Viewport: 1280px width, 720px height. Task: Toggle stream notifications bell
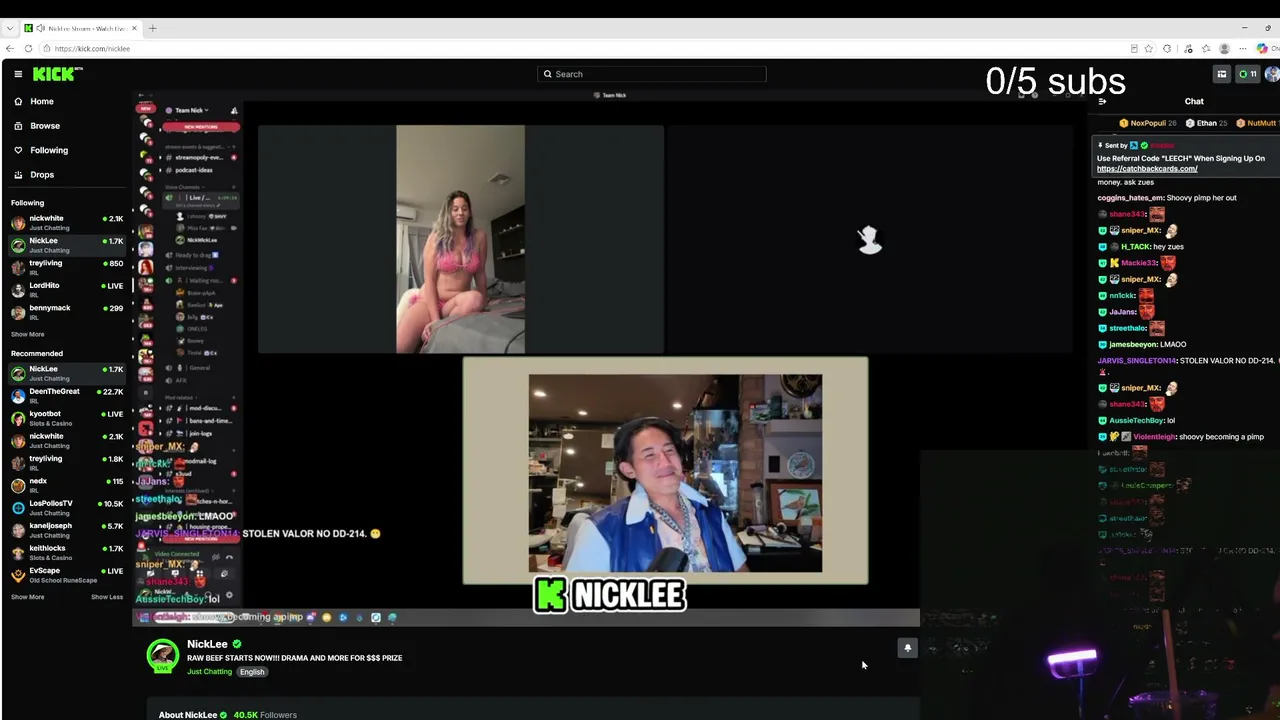click(908, 648)
